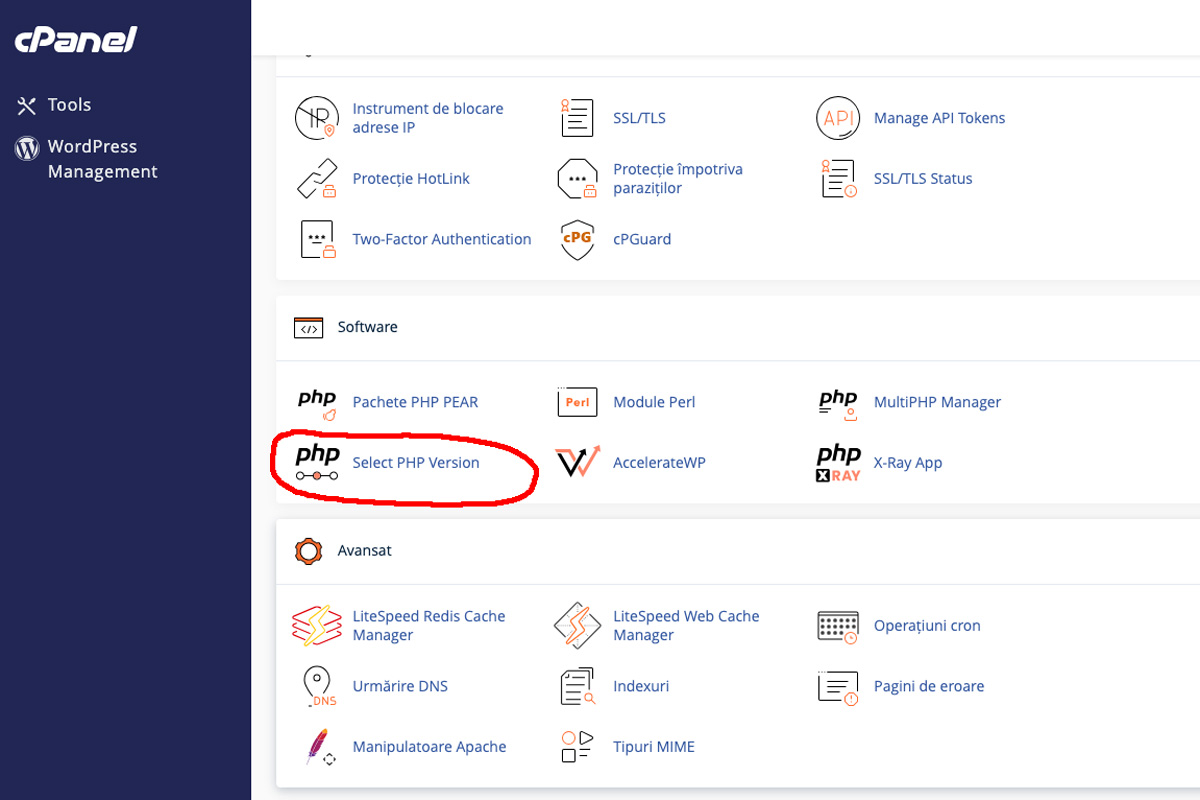Open Protecție HotLink link

tap(411, 179)
